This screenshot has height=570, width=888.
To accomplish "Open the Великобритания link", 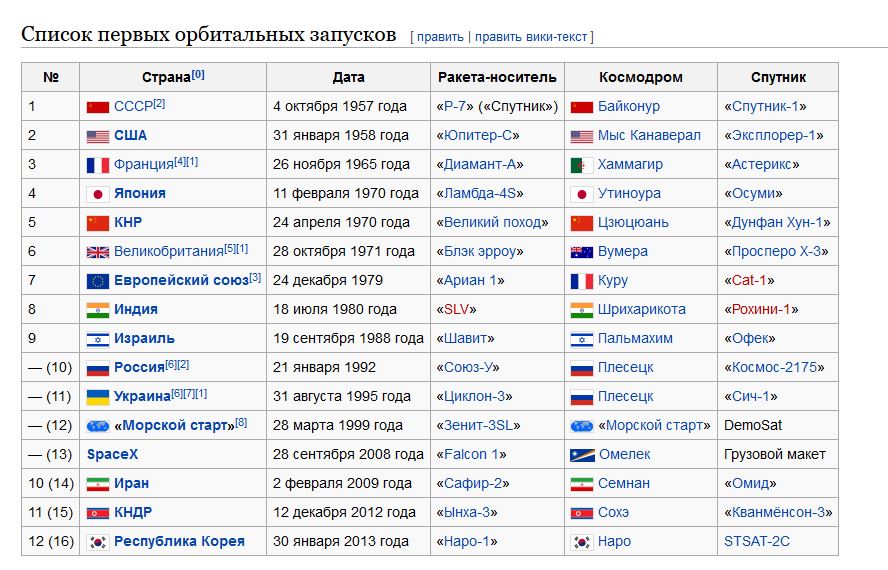I will [169, 252].
